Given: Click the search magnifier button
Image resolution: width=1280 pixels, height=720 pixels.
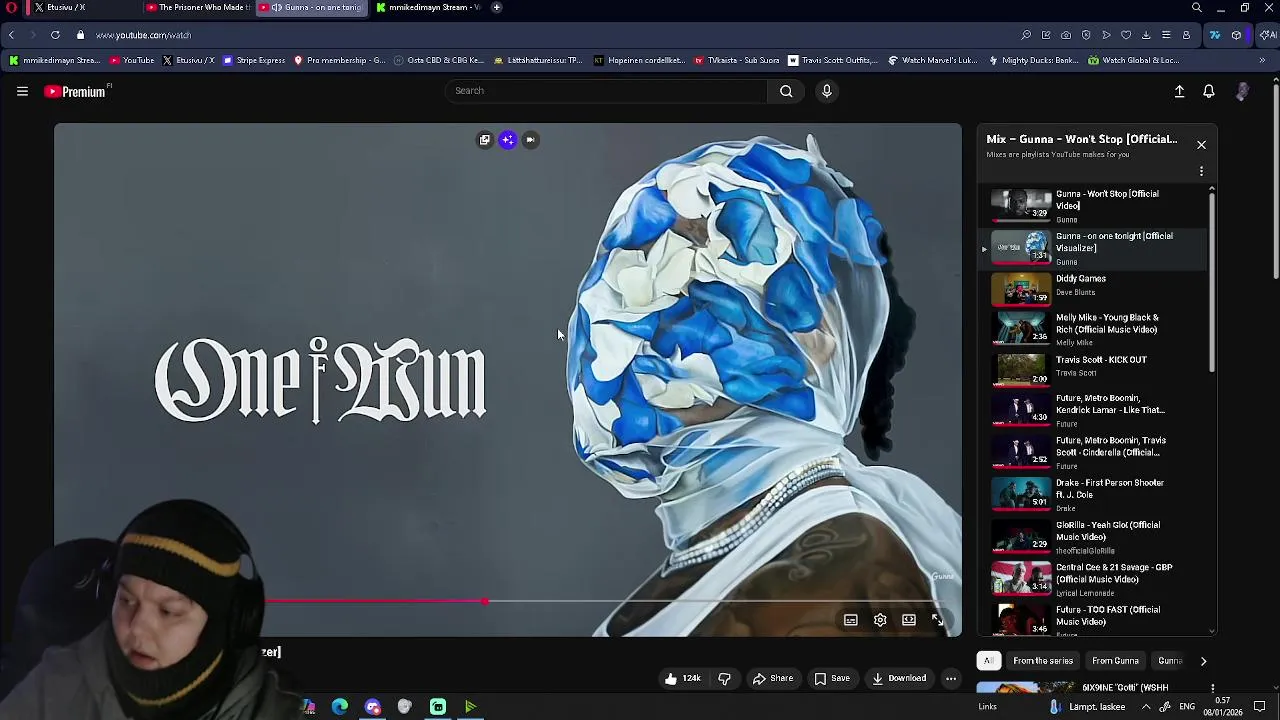Looking at the screenshot, I should tap(786, 91).
